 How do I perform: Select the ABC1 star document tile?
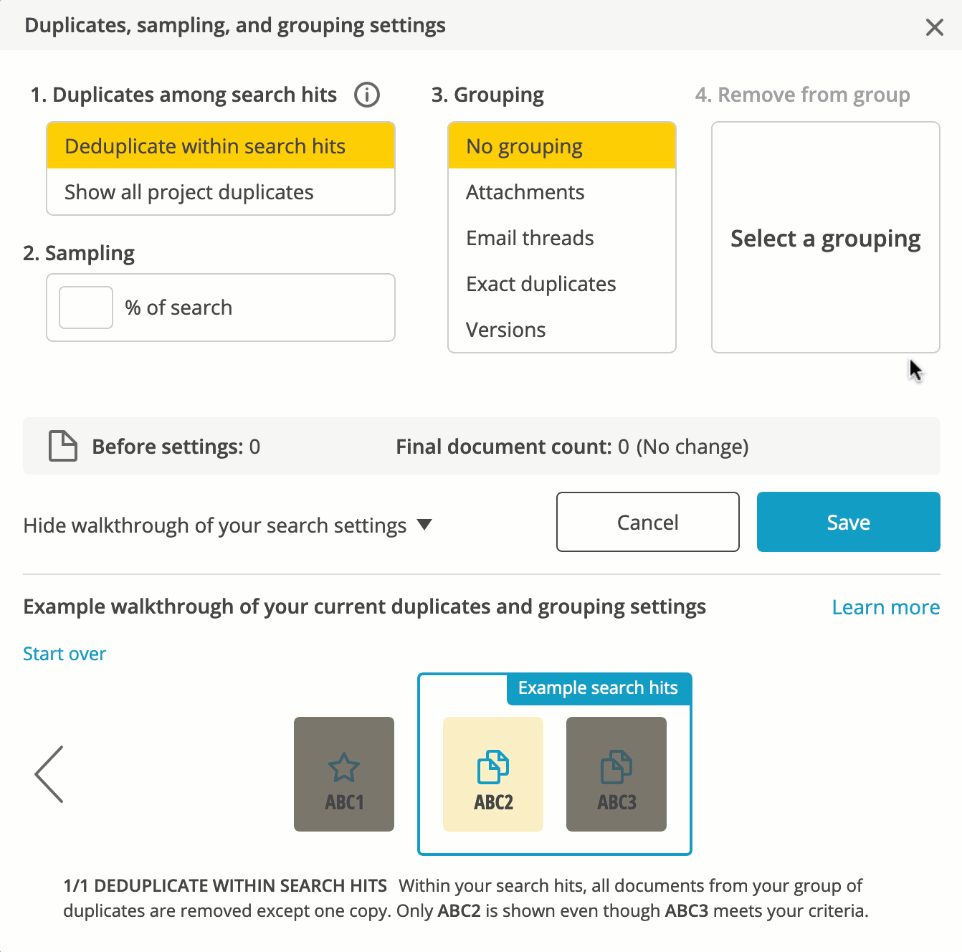coord(344,774)
